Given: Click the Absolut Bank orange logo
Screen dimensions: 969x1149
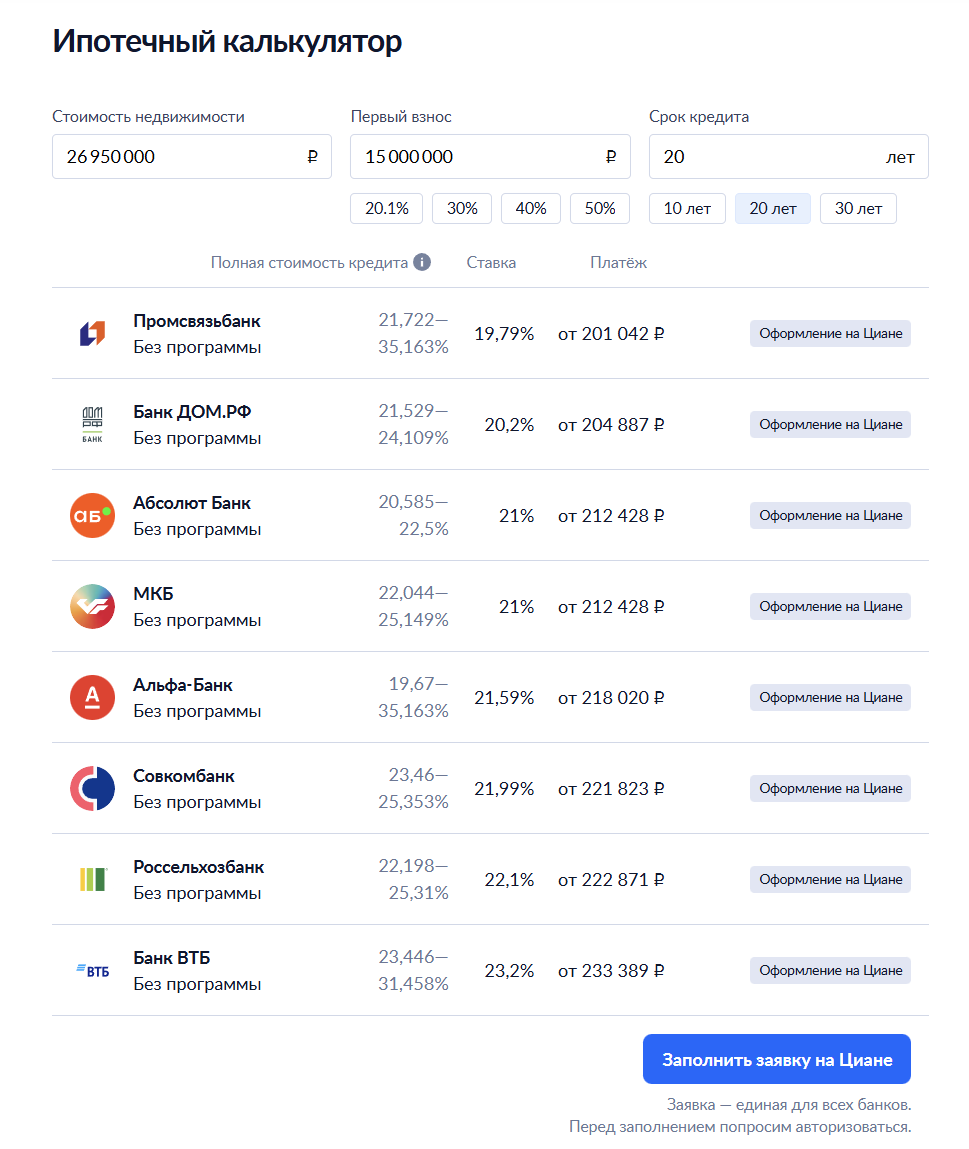Looking at the screenshot, I should tap(92, 516).
